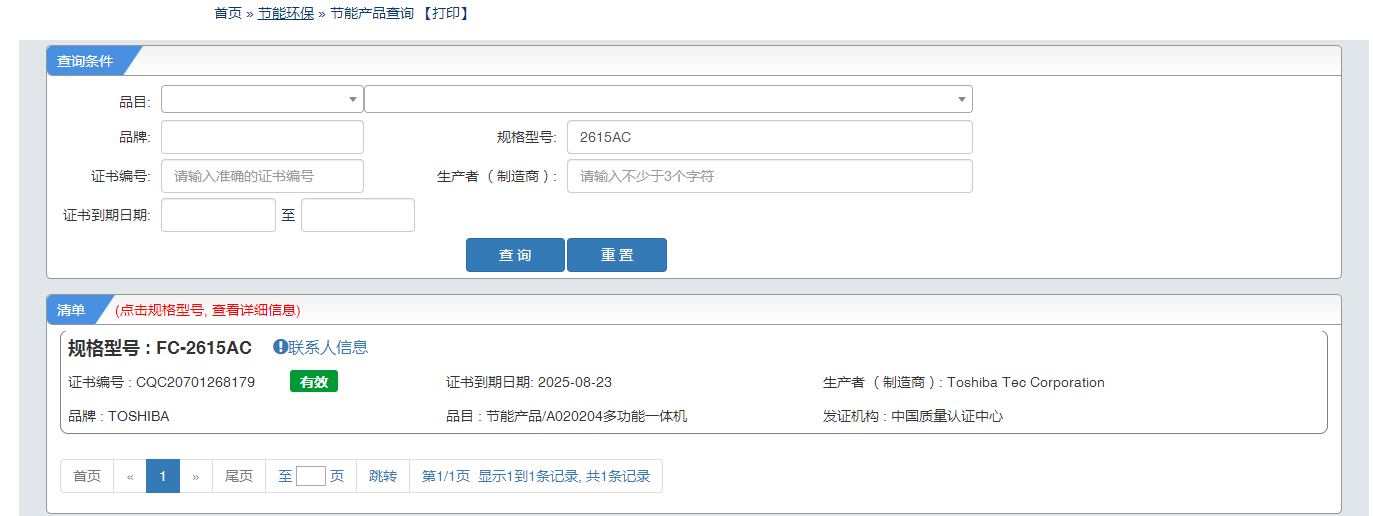The height and width of the screenshot is (516, 1373).
Task: Click the 清单 panel header tab
Action: [72, 310]
